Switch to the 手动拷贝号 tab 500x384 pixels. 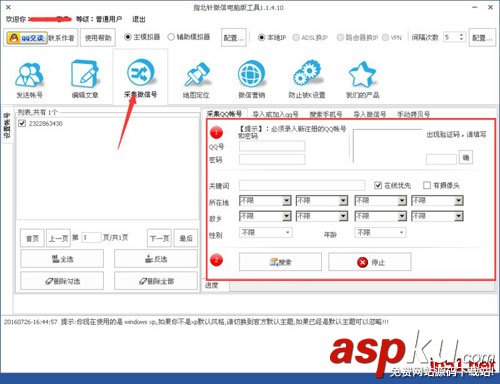[x=413, y=114]
